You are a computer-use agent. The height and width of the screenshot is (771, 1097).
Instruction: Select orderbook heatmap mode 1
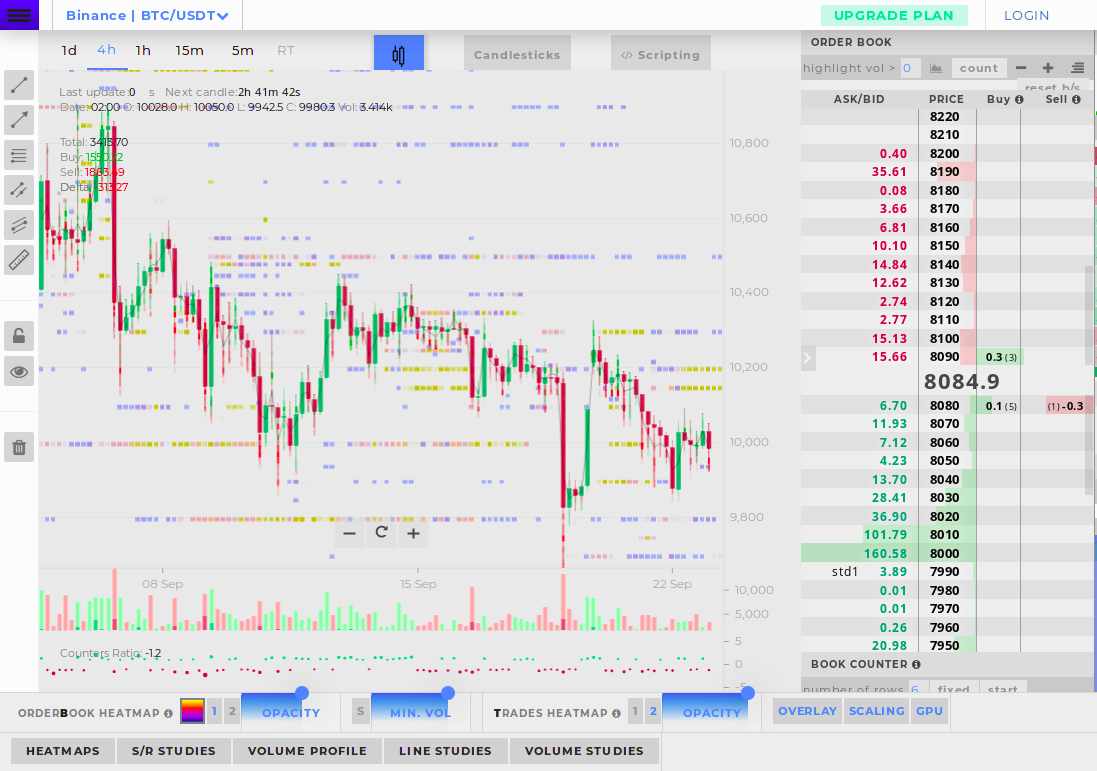point(215,711)
